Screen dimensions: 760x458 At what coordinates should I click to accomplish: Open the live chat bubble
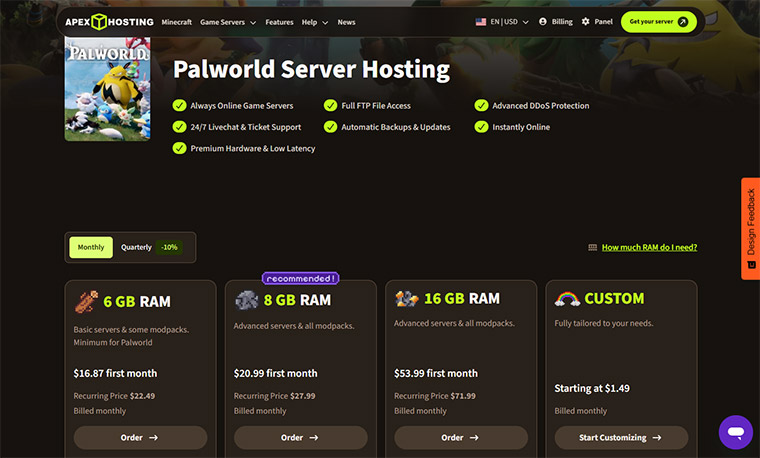[x=736, y=432]
